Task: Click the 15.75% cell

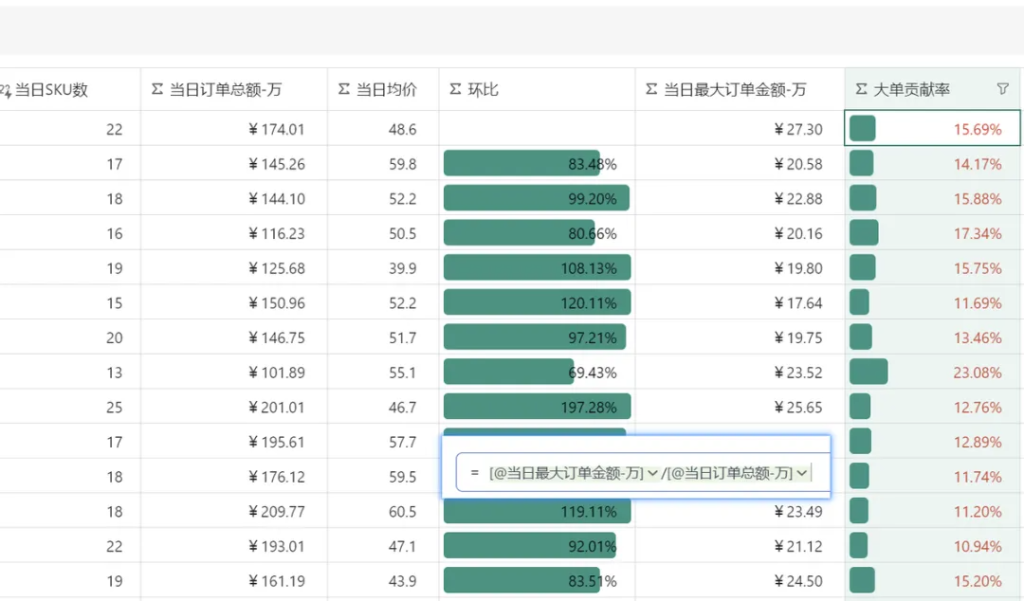Action: (x=933, y=267)
